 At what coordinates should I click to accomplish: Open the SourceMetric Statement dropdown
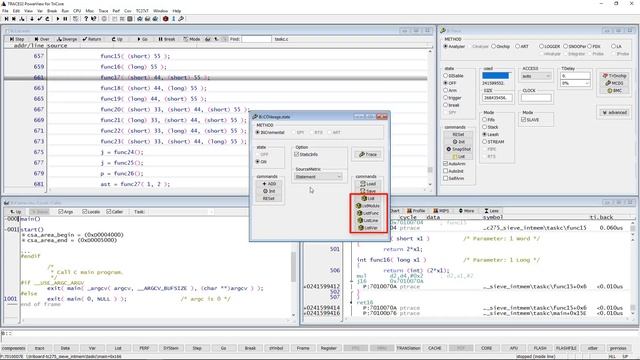318,177
